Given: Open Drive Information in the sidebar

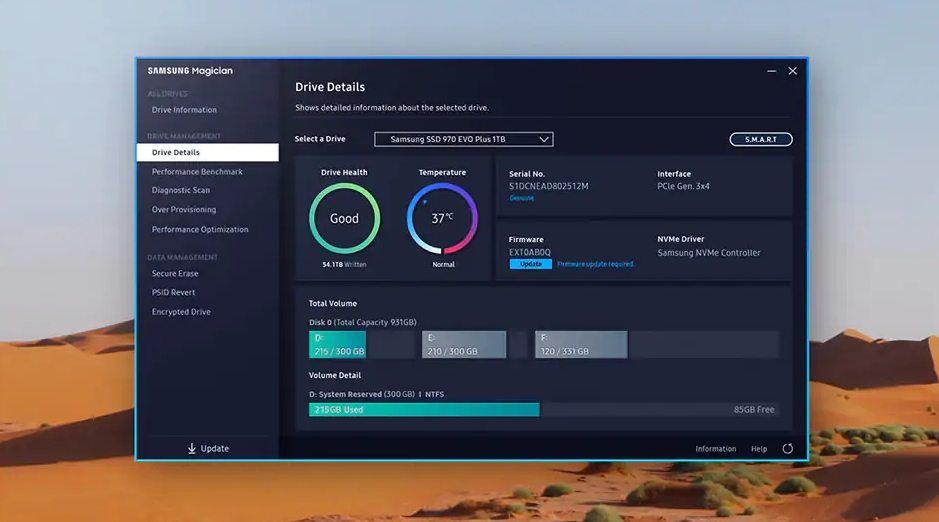Looking at the screenshot, I should click(x=184, y=110).
